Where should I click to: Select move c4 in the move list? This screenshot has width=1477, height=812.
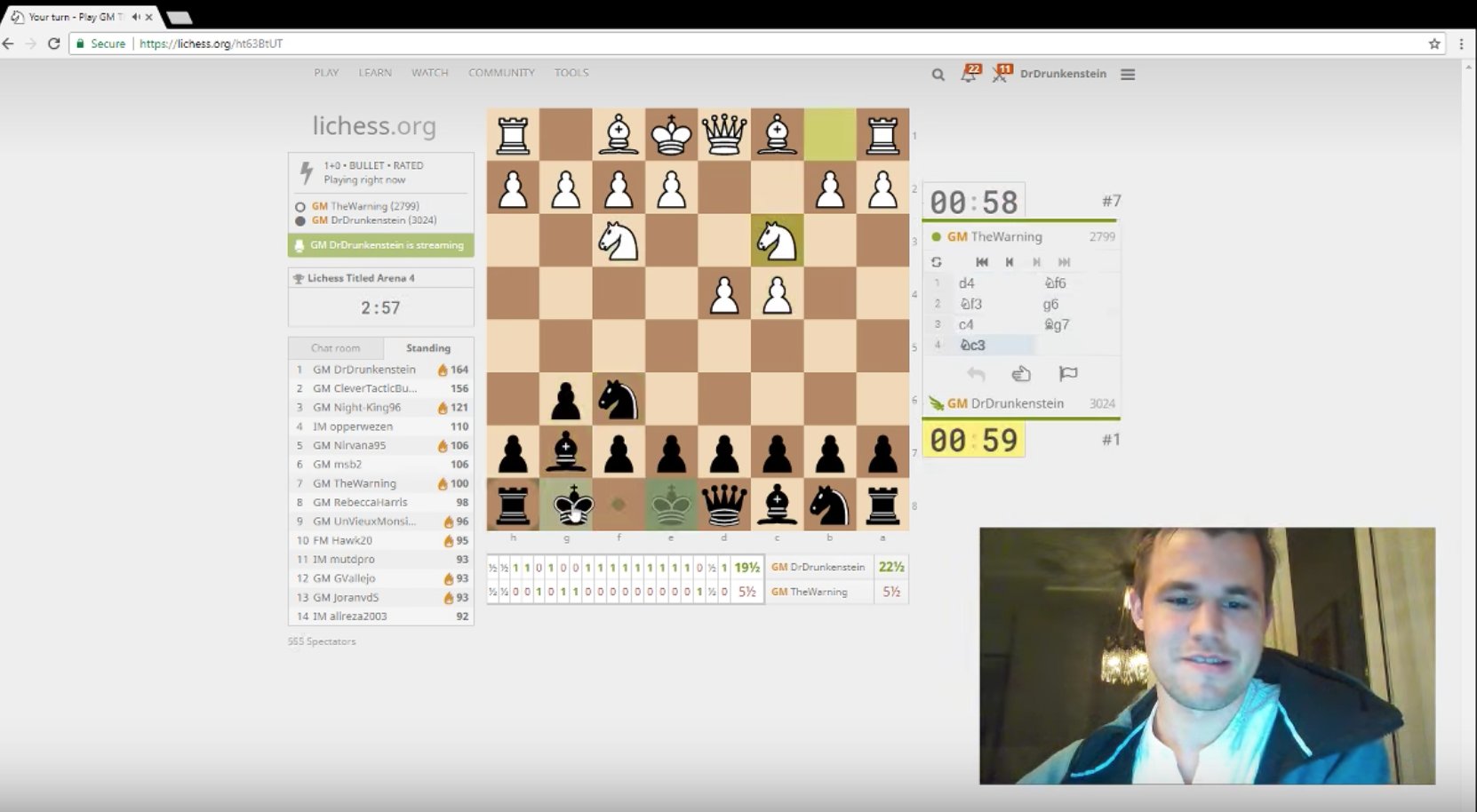tap(966, 325)
